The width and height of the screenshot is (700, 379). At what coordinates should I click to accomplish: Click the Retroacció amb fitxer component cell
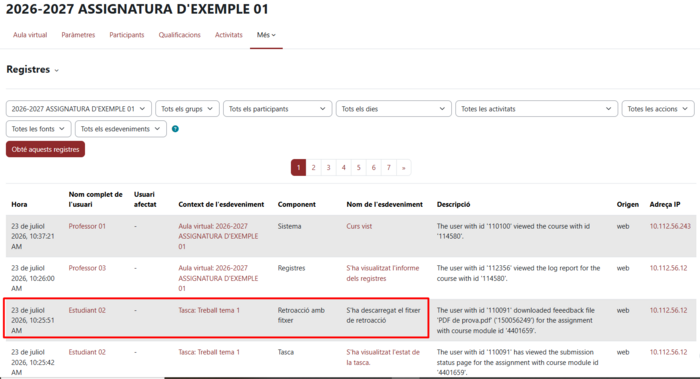[301, 315]
